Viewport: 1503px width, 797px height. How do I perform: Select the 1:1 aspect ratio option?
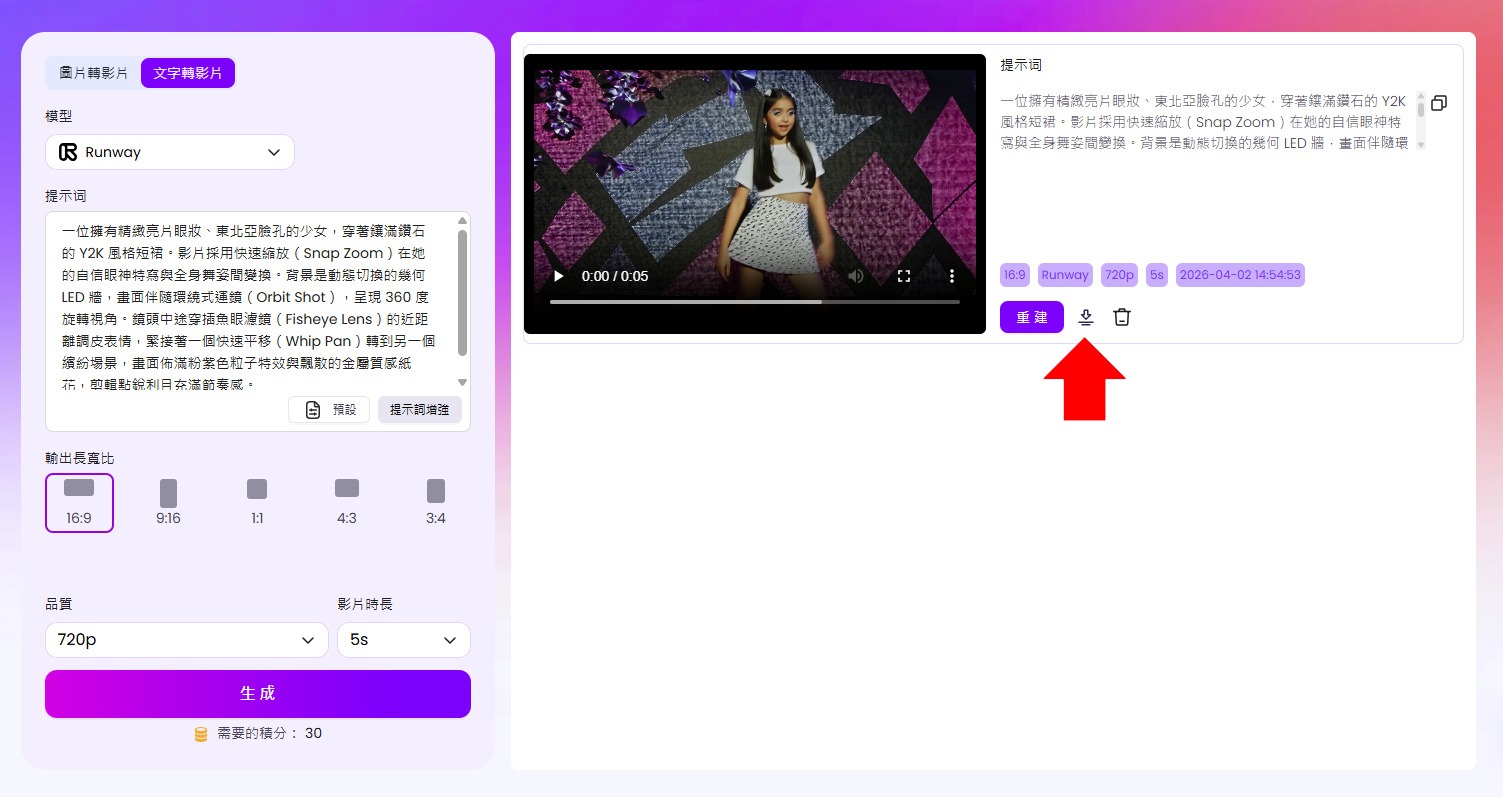pyautogui.click(x=257, y=502)
